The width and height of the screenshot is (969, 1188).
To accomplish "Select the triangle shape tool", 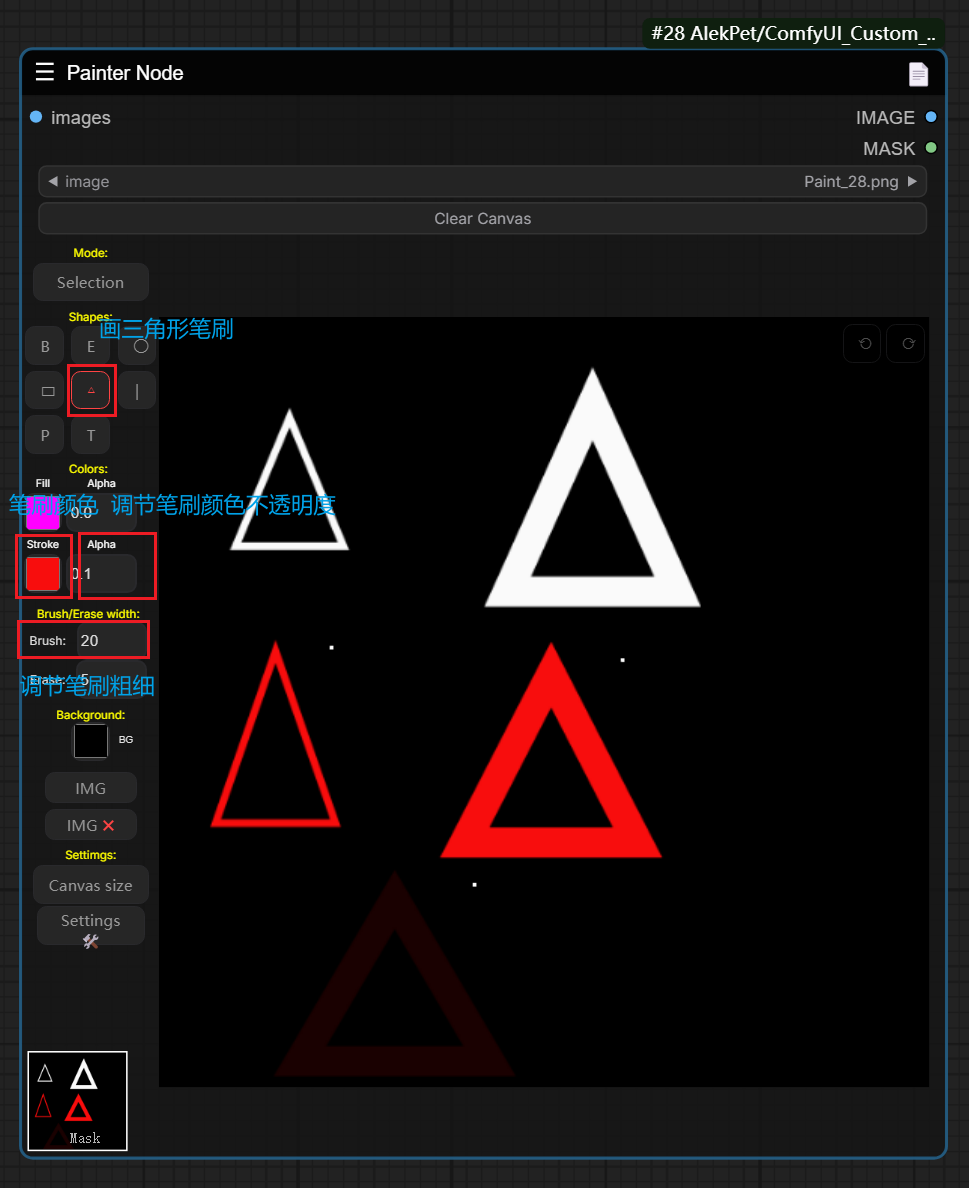I will pyautogui.click(x=91, y=390).
